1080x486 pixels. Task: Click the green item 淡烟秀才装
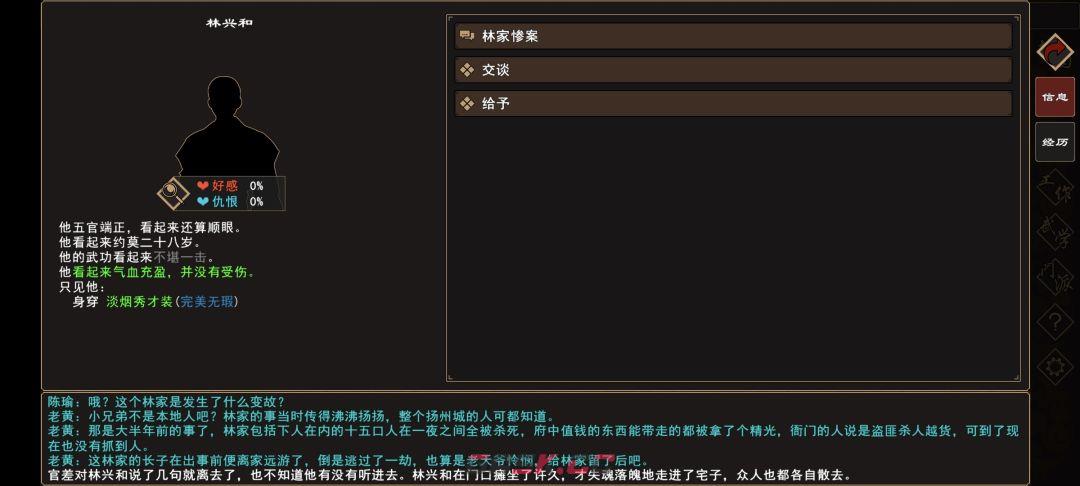(x=139, y=302)
